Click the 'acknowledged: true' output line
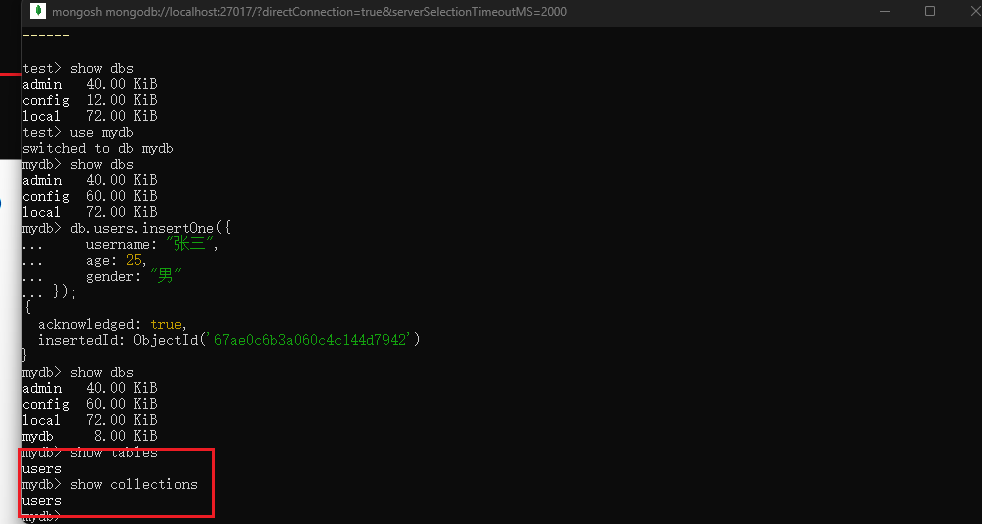This screenshot has height=524, width=982. (110, 324)
